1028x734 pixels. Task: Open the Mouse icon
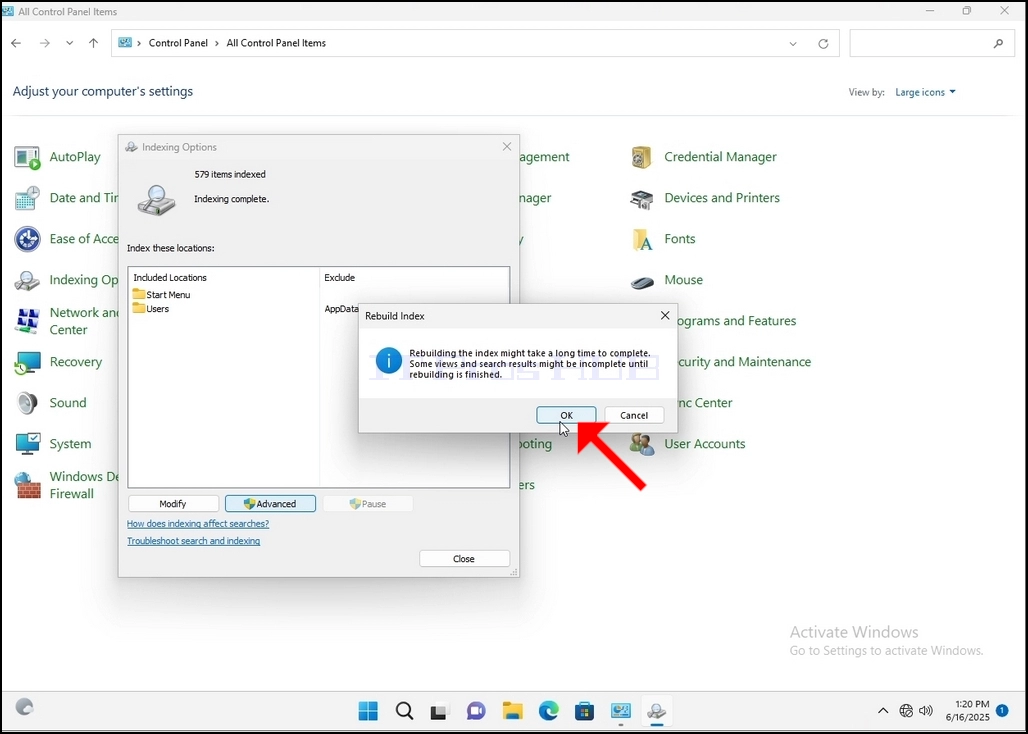pyautogui.click(x=642, y=280)
